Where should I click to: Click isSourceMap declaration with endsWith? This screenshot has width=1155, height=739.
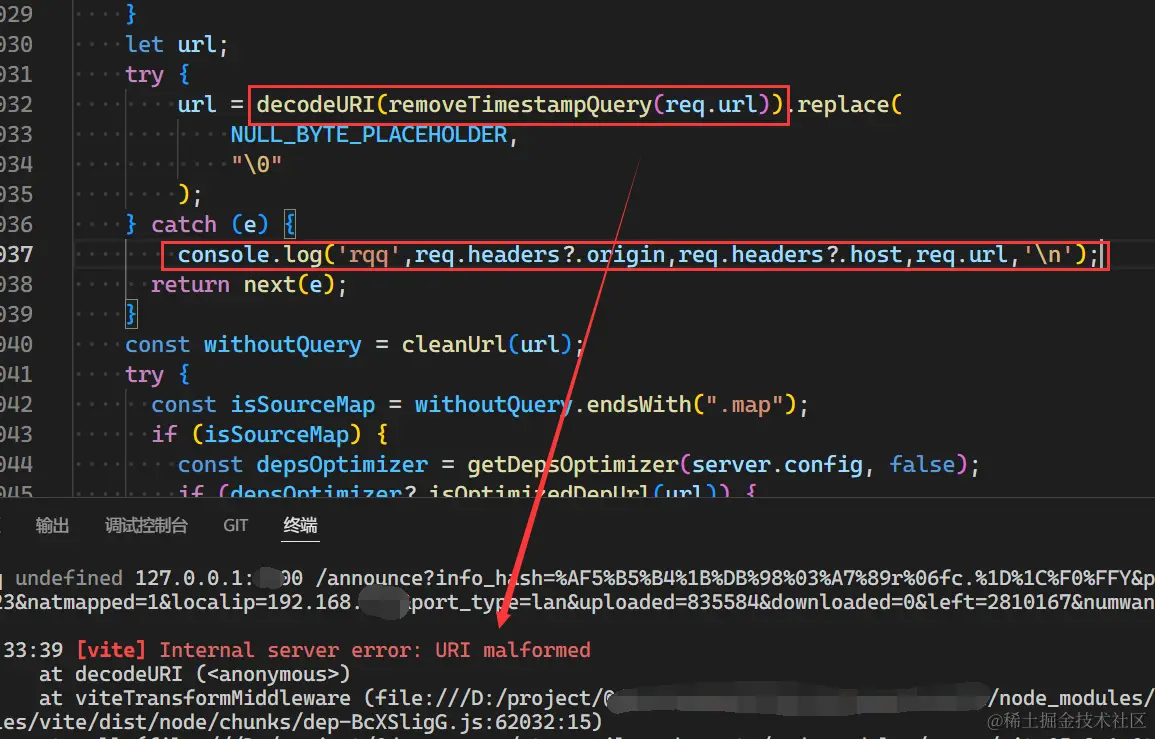480,404
